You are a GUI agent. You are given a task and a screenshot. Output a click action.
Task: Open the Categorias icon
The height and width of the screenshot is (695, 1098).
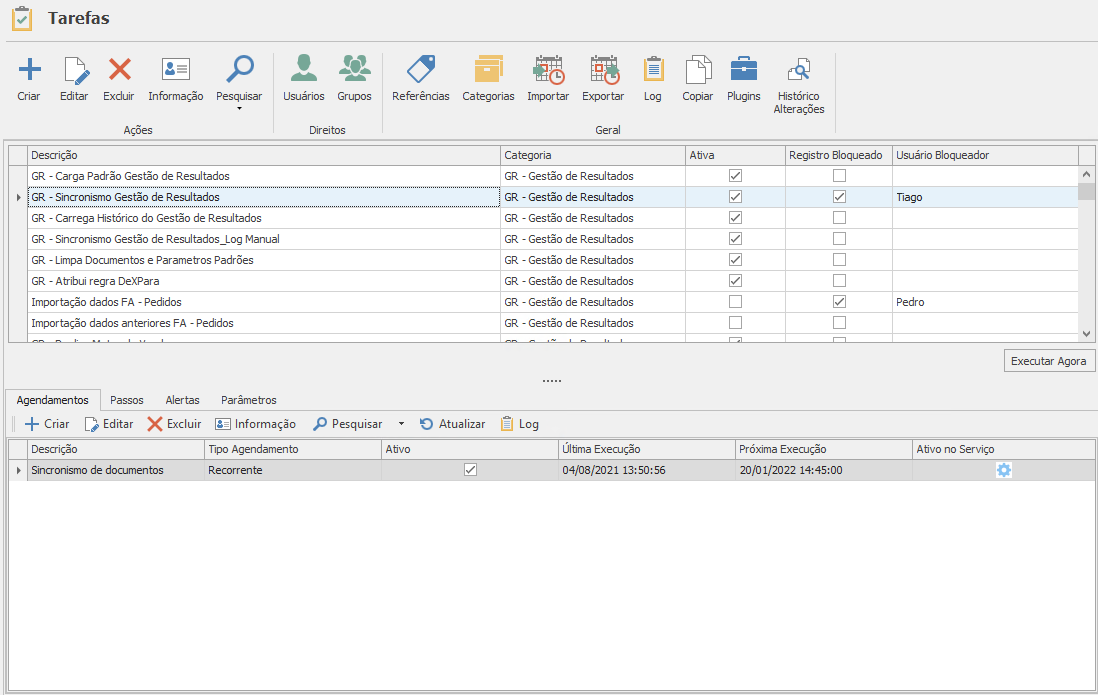(488, 70)
